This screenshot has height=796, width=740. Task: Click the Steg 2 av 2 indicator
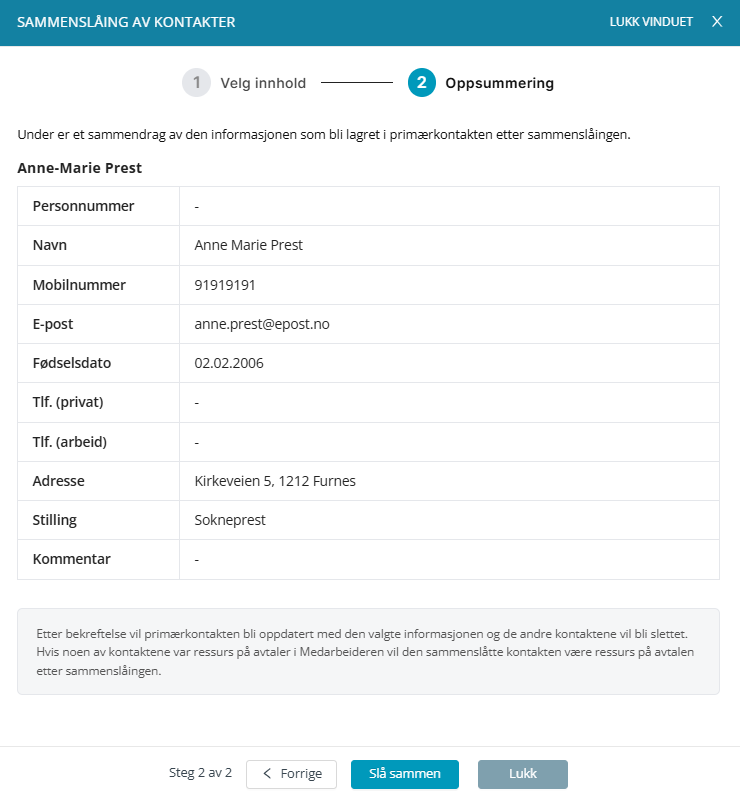(x=200, y=773)
